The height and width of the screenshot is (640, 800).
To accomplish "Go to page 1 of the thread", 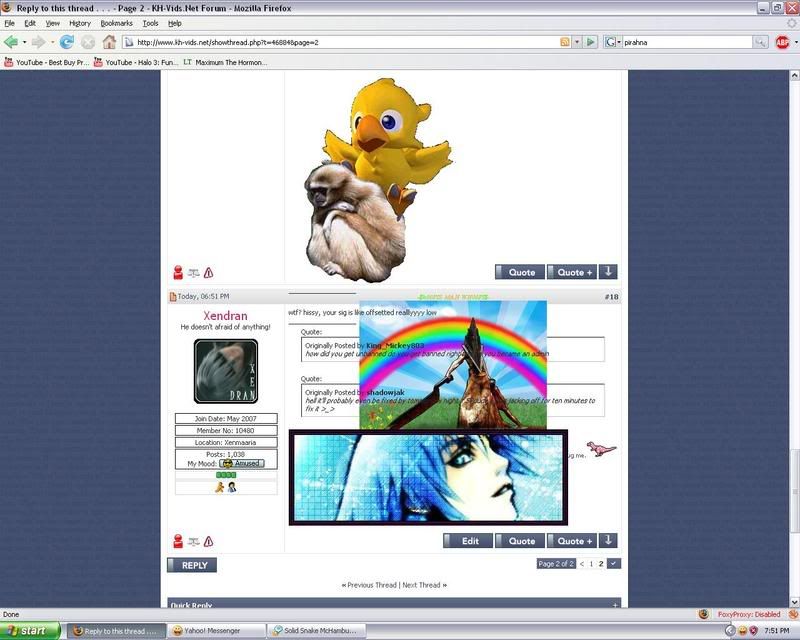I will (591, 563).
